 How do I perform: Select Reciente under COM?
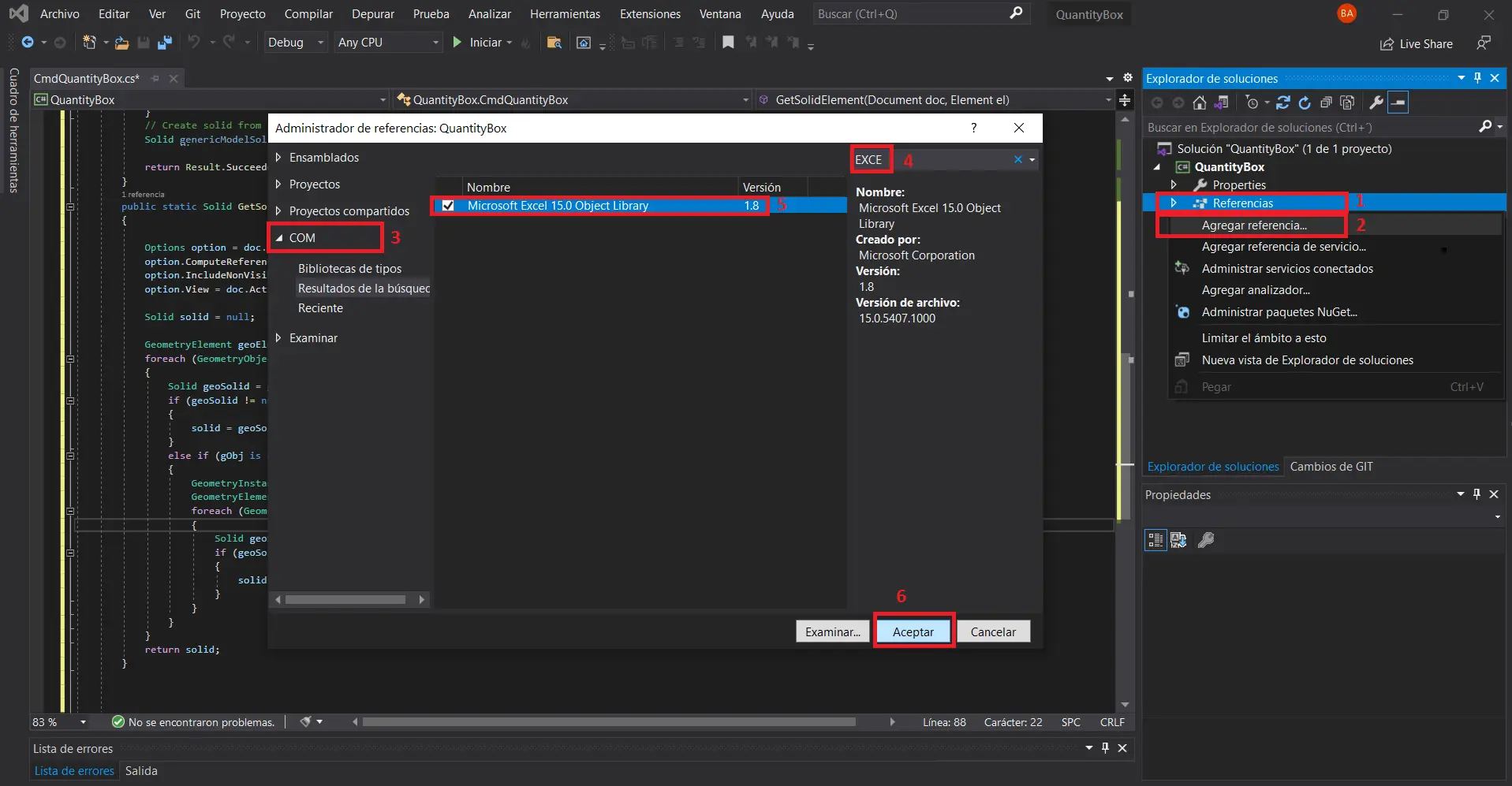[320, 308]
